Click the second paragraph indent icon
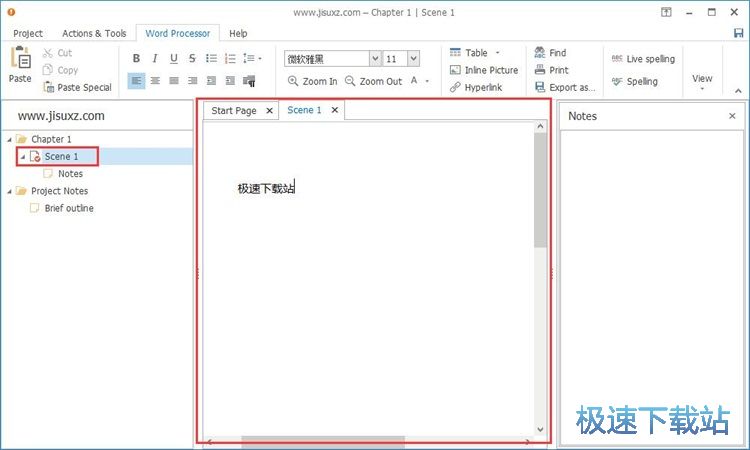Image resolution: width=750 pixels, height=450 pixels. pyautogui.click(x=230, y=81)
